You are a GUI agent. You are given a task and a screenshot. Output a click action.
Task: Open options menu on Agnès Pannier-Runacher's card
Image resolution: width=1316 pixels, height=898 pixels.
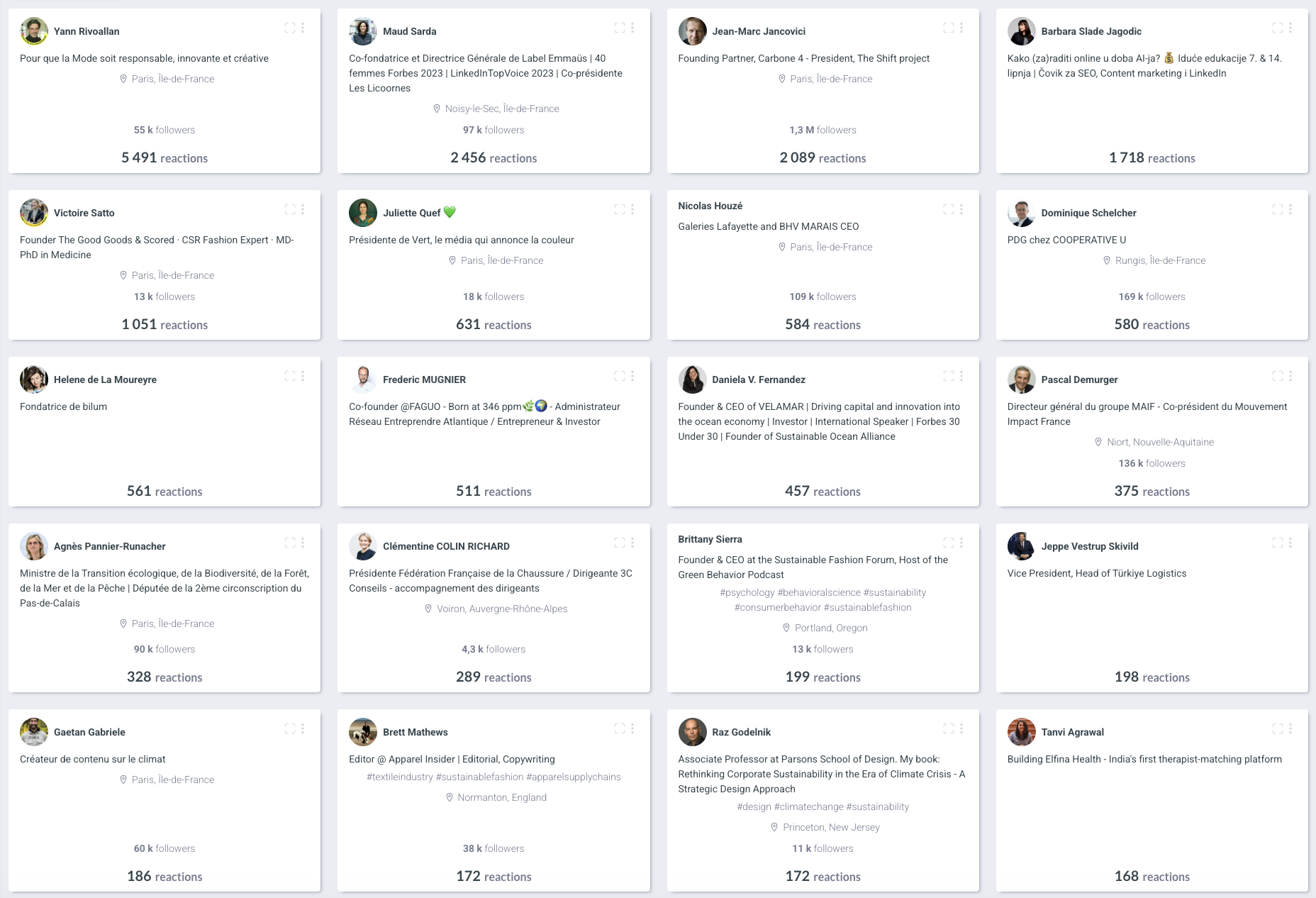pos(303,543)
